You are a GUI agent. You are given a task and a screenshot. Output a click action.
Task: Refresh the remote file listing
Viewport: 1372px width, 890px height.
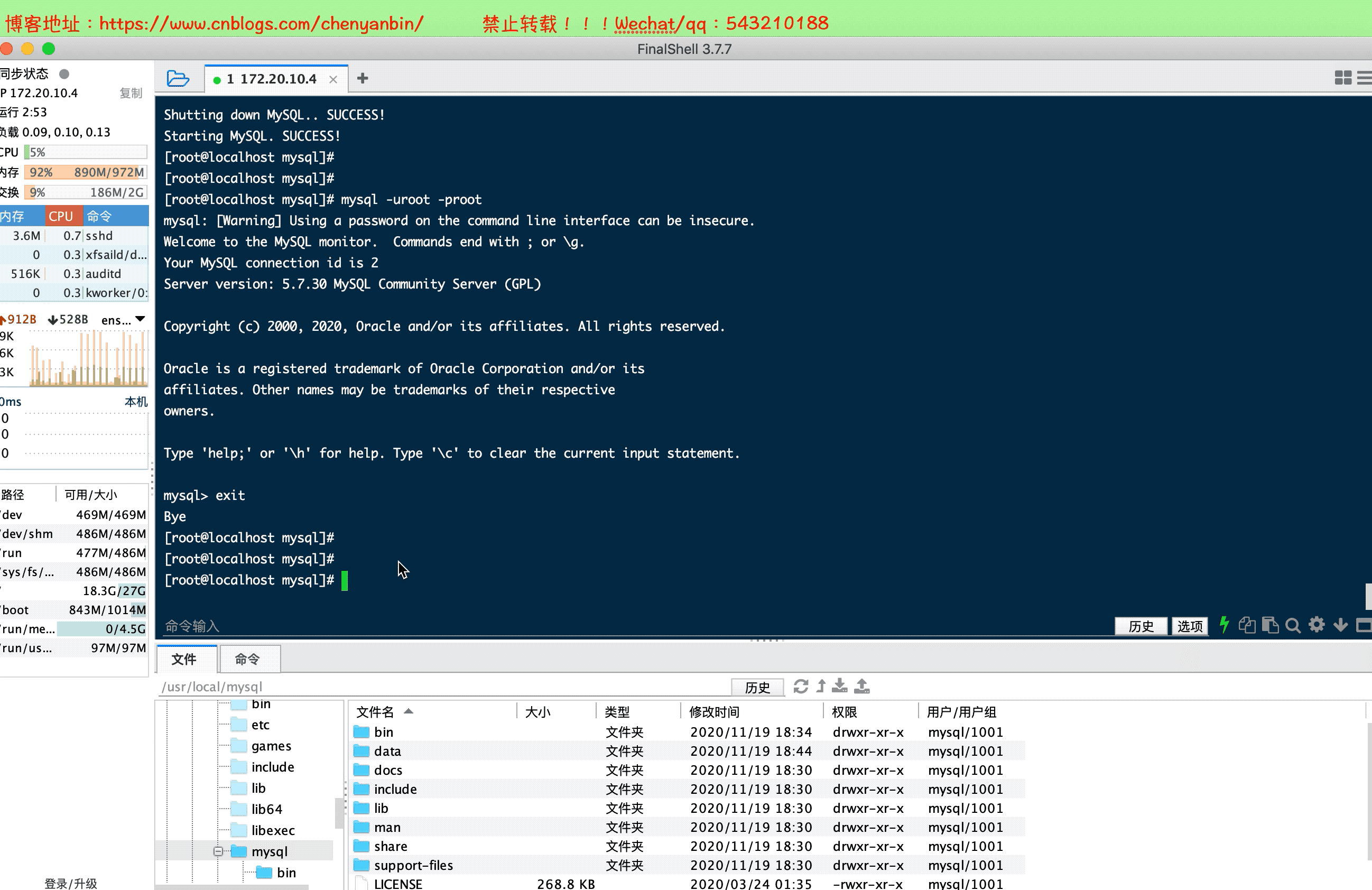[x=801, y=686]
